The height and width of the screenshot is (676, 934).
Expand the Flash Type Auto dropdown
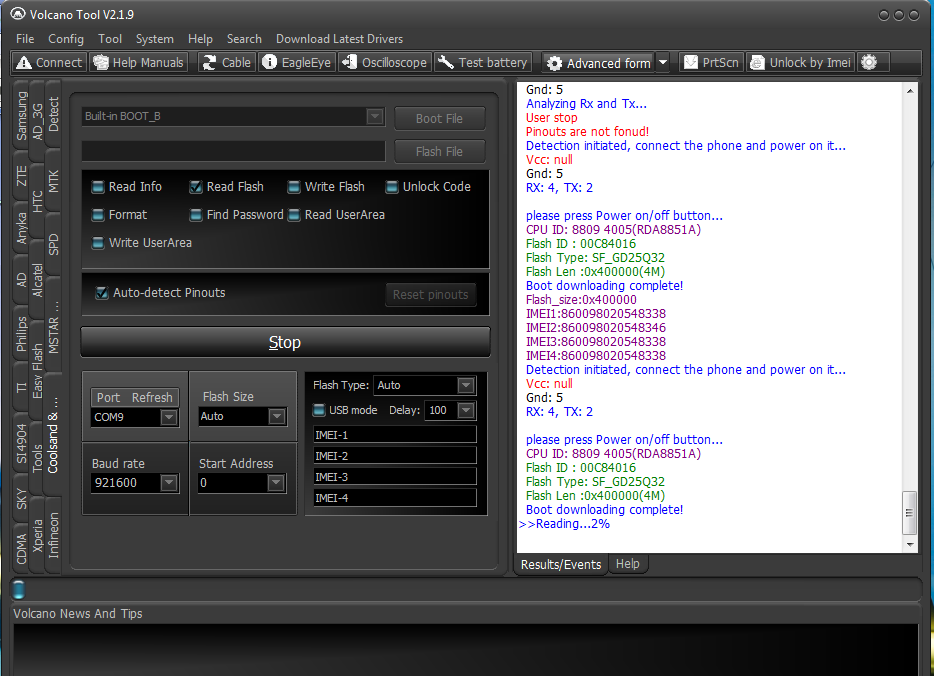click(466, 385)
